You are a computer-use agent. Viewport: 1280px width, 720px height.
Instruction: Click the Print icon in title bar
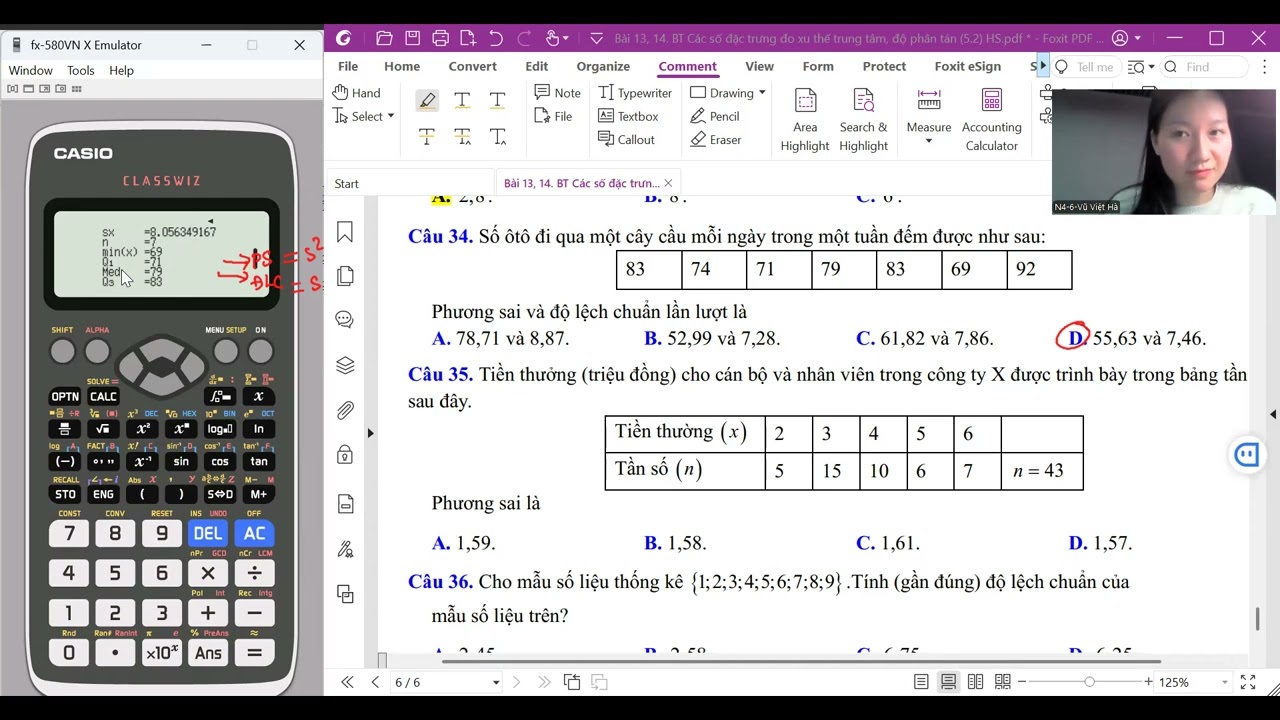pos(440,38)
